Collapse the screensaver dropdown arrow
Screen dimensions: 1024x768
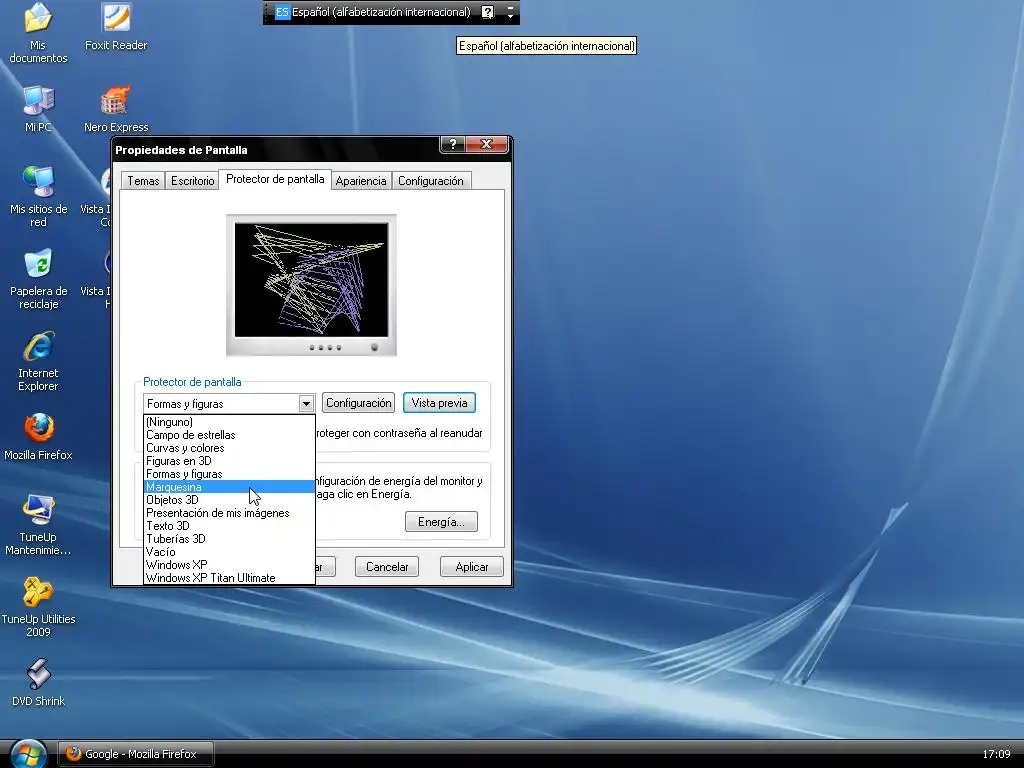306,404
